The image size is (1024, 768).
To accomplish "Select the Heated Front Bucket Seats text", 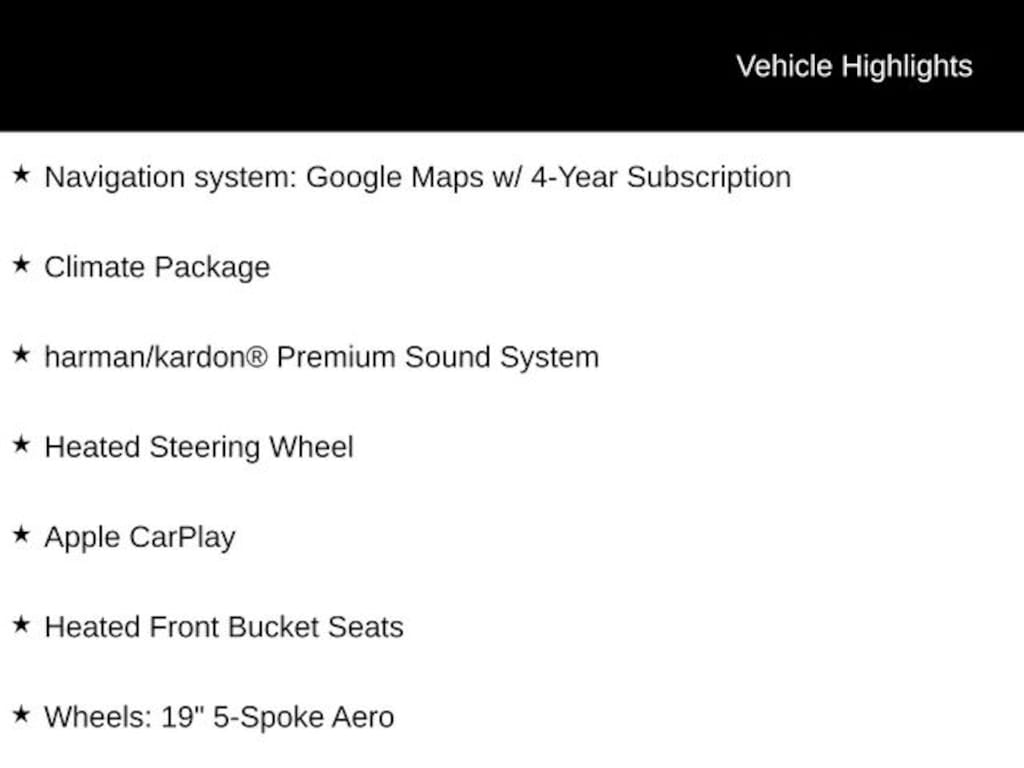I will tap(224, 627).
